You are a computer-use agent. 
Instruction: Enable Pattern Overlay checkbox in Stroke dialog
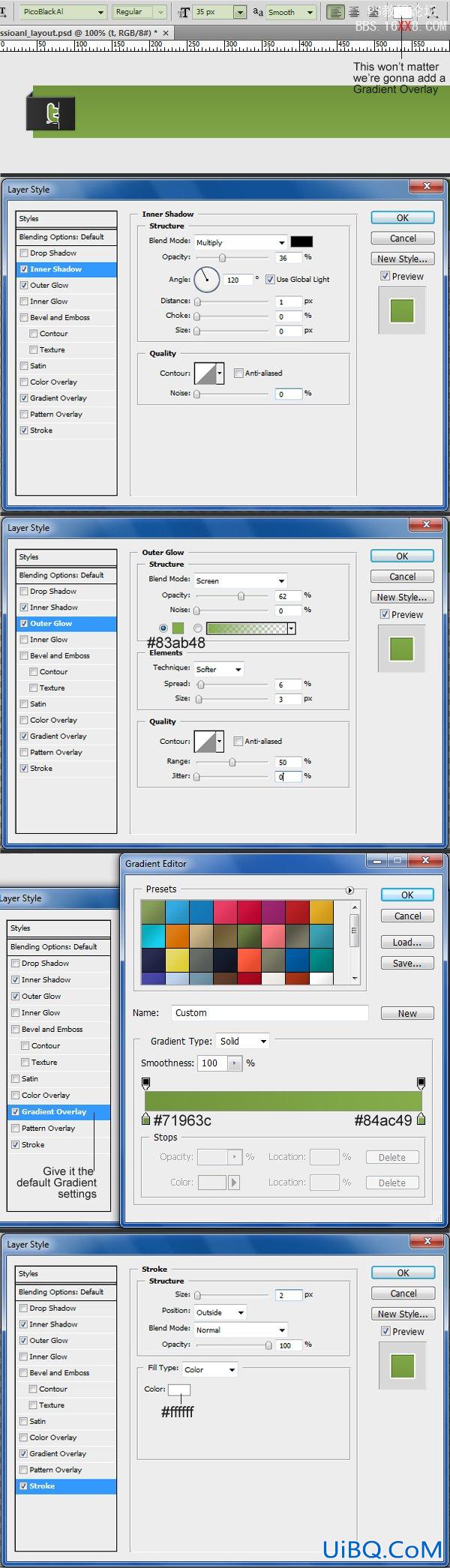(24, 1470)
